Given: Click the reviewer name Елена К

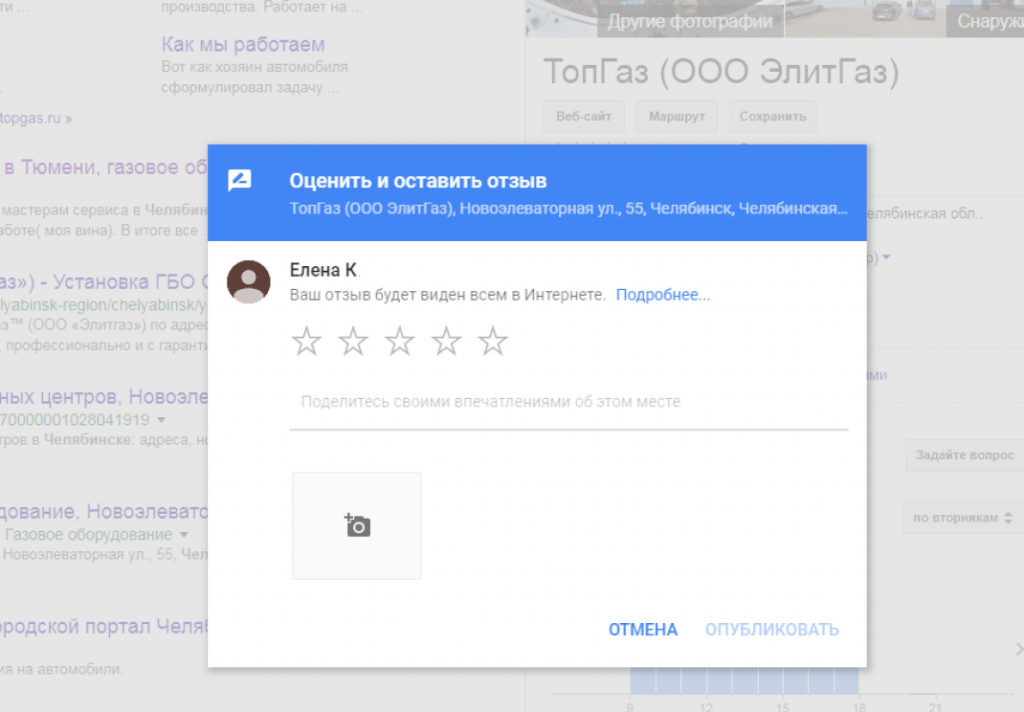Looking at the screenshot, I should (324, 270).
